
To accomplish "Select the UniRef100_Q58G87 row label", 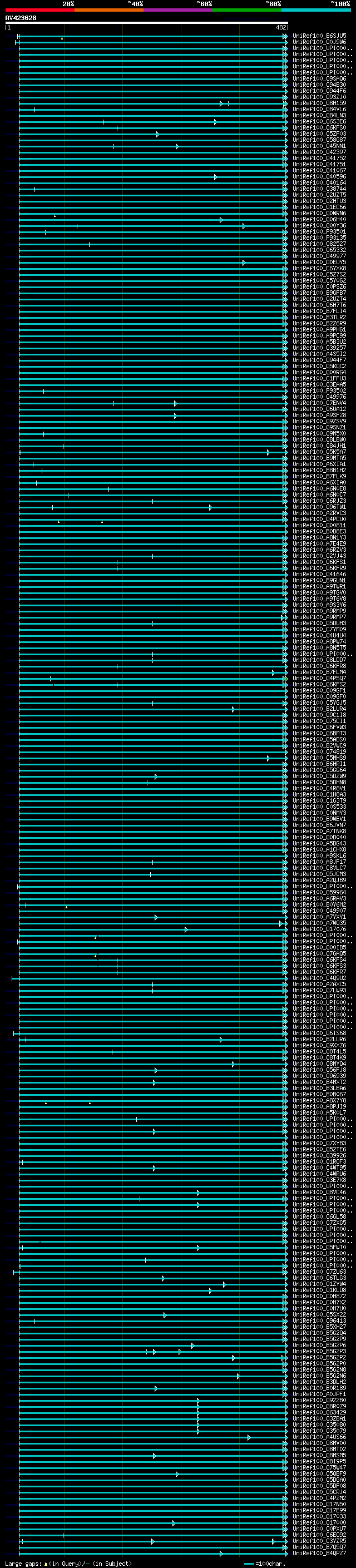I will (319, 140).
